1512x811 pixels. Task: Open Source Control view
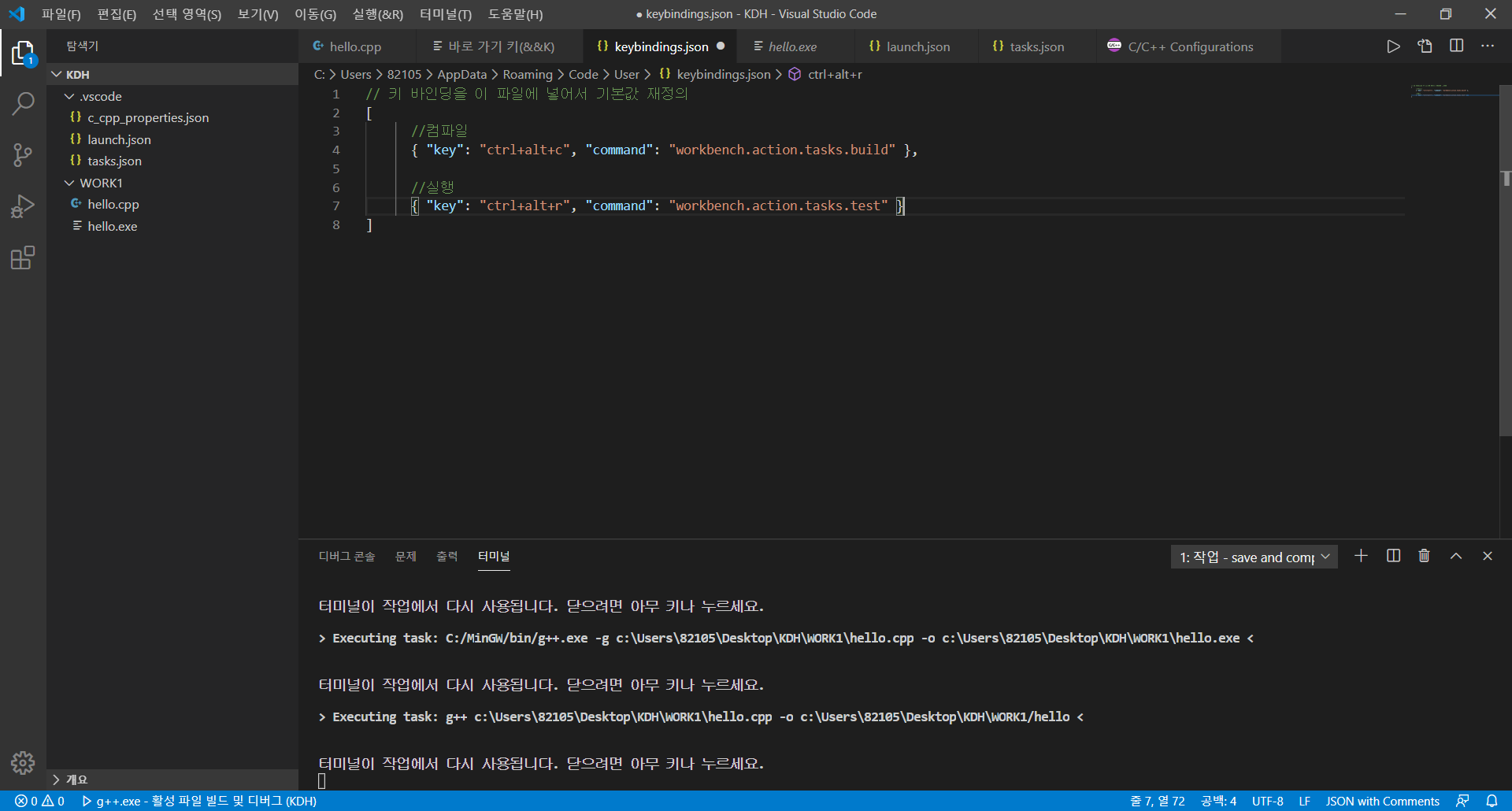click(x=23, y=155)
